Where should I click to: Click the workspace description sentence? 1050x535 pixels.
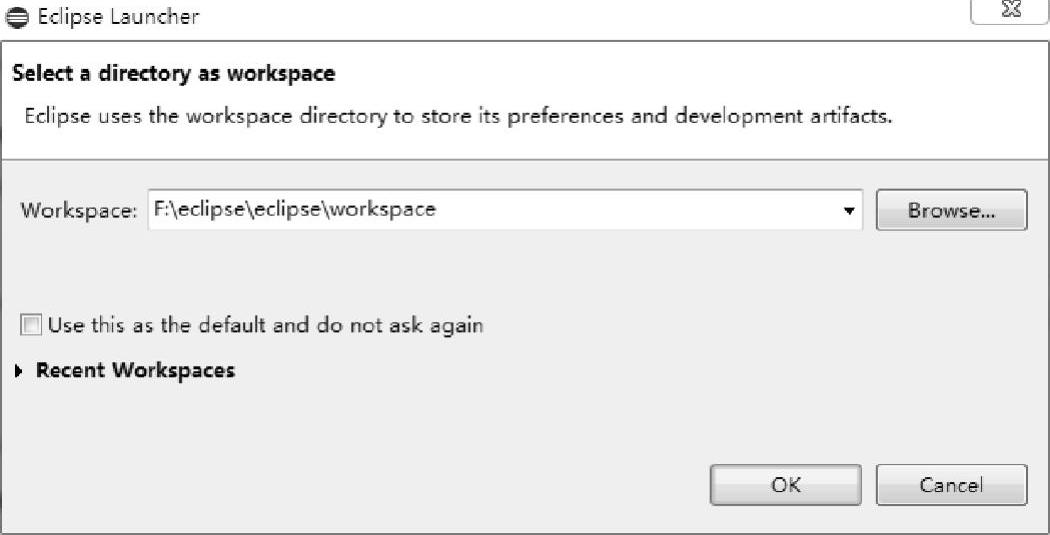(458, 117)
